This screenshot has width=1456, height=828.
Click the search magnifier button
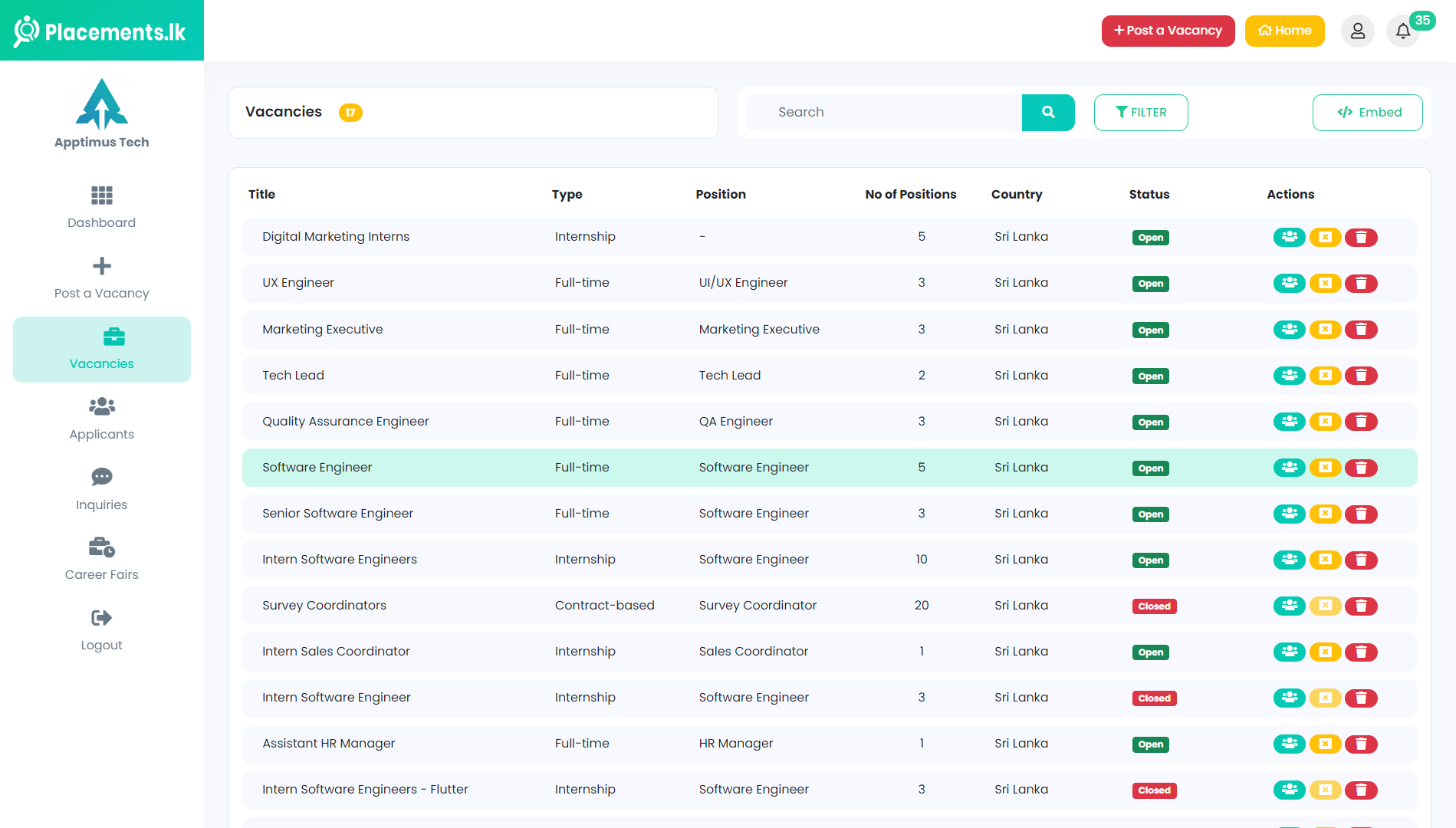[x=1047, y=113]
